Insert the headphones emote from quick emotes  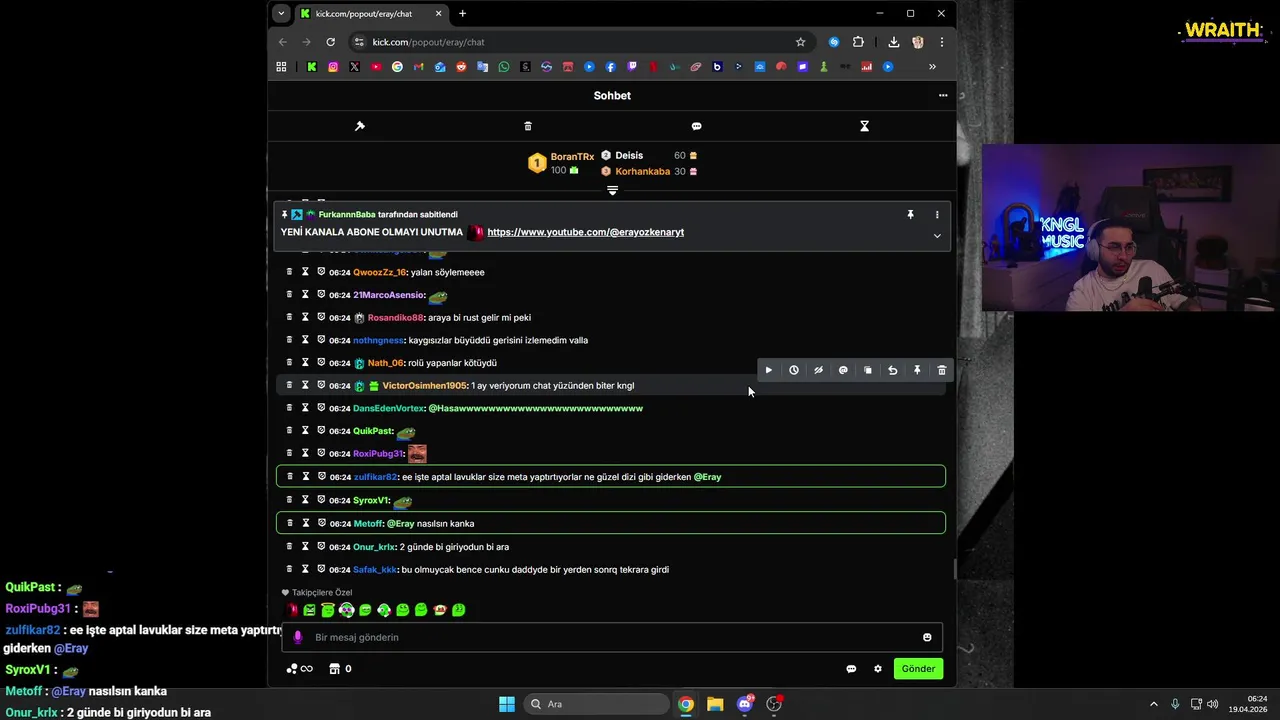click(x=346, y=610)
